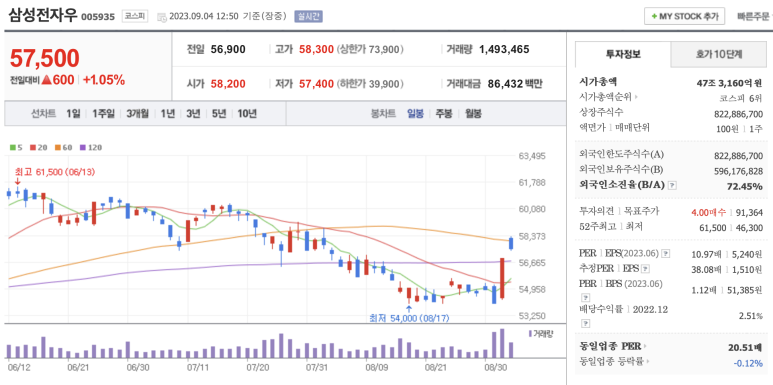The width and height of the screenshot is (773, 385).
Task: Click the 저가 value 57,400
Action: (x=316, y=84)
